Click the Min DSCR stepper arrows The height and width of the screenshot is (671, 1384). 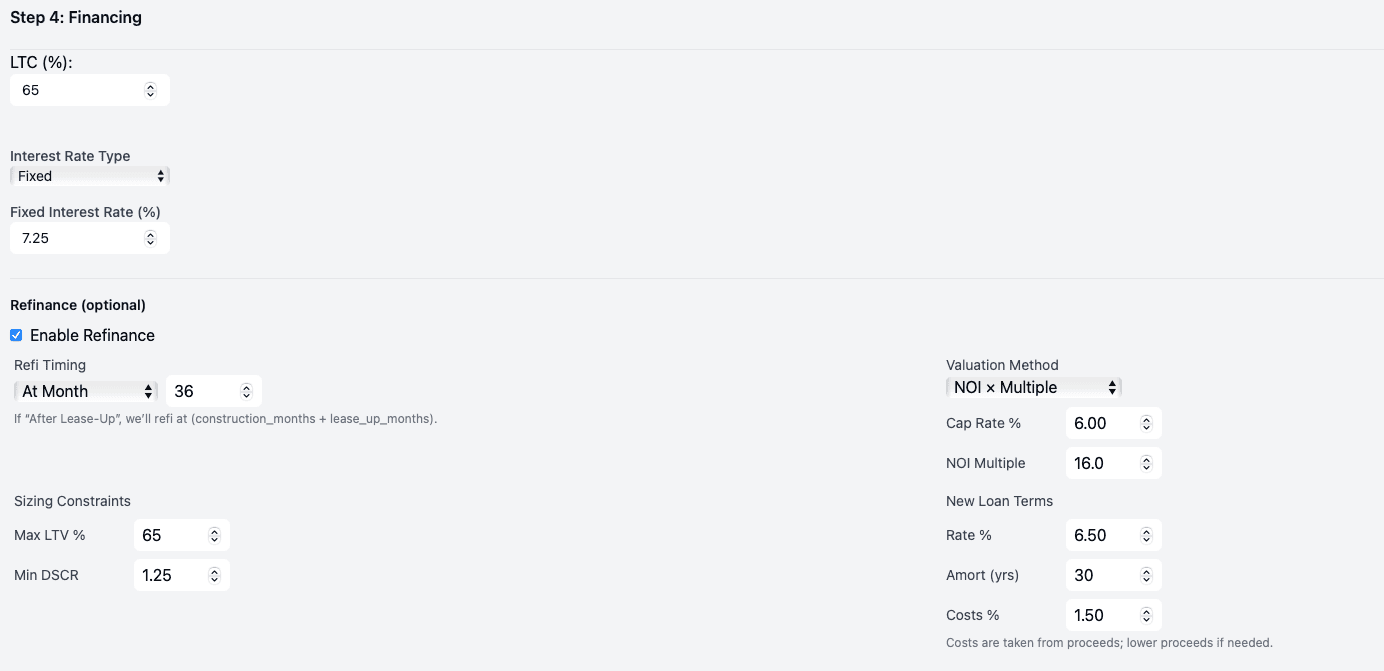tap(214, 575)
